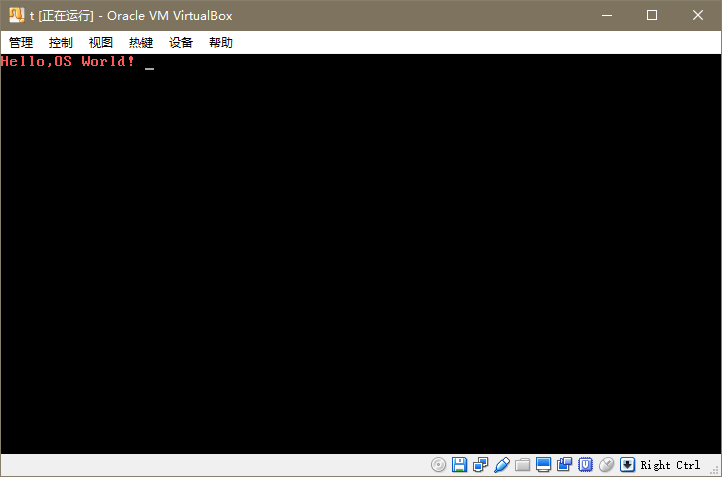Image resolution: width=722 pixels, height=477 pixels.
Task: Open the 帮助 menu
Action: [221, 43]
